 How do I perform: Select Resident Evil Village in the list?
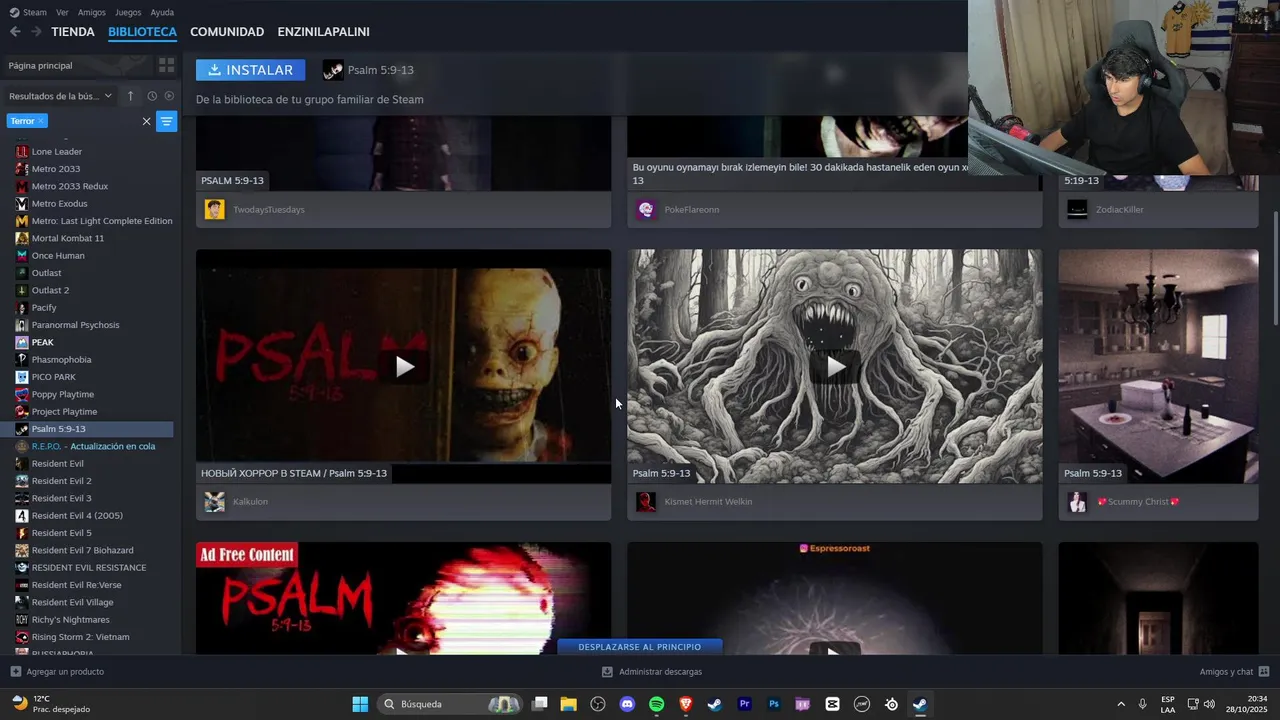72,602
